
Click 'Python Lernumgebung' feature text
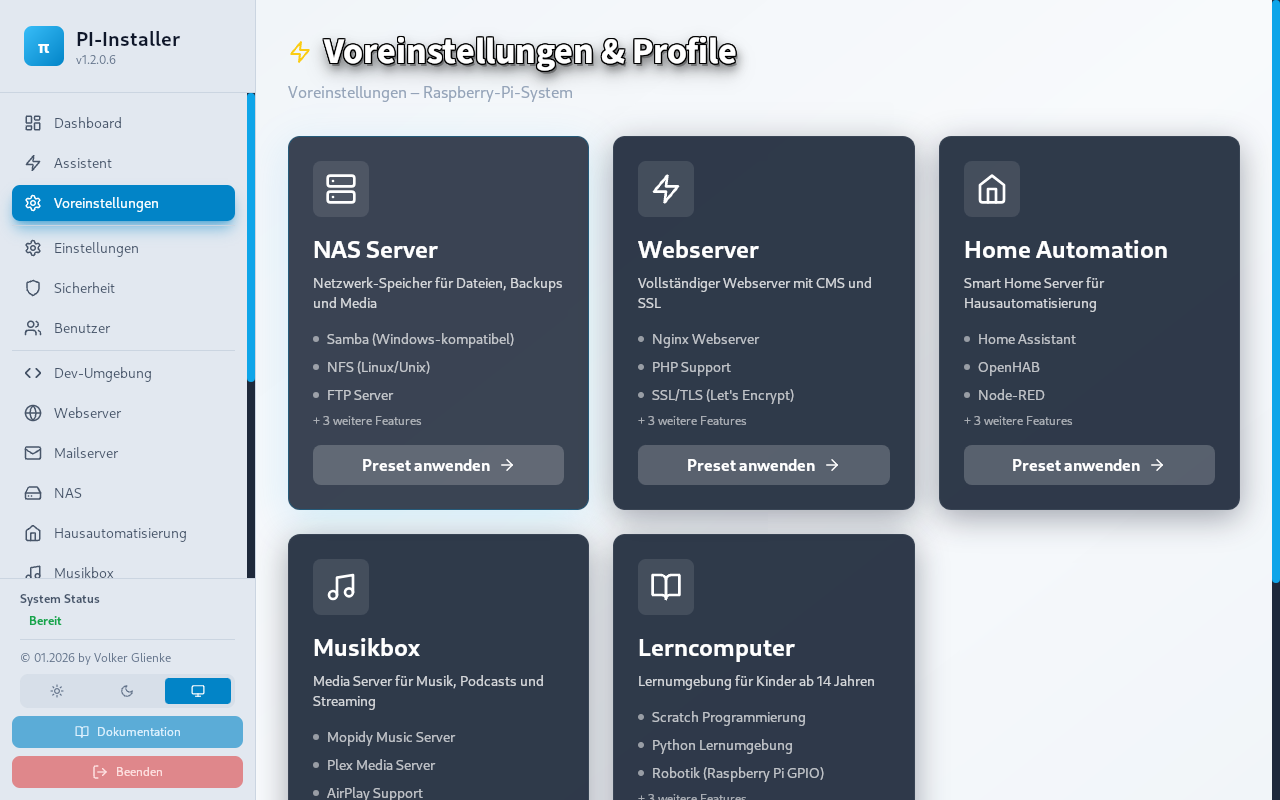point(722,745)
